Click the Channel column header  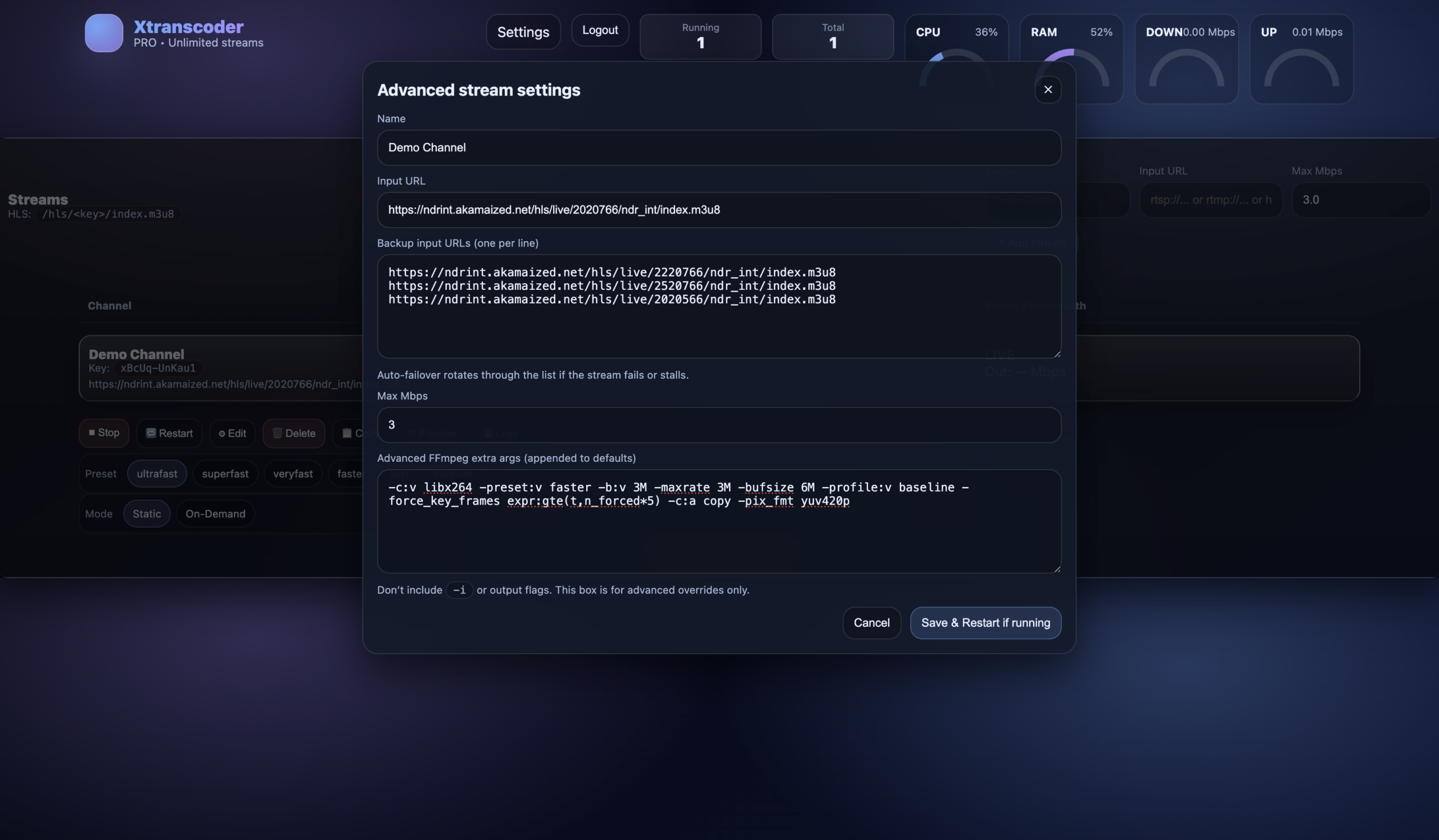pos(110,306)
